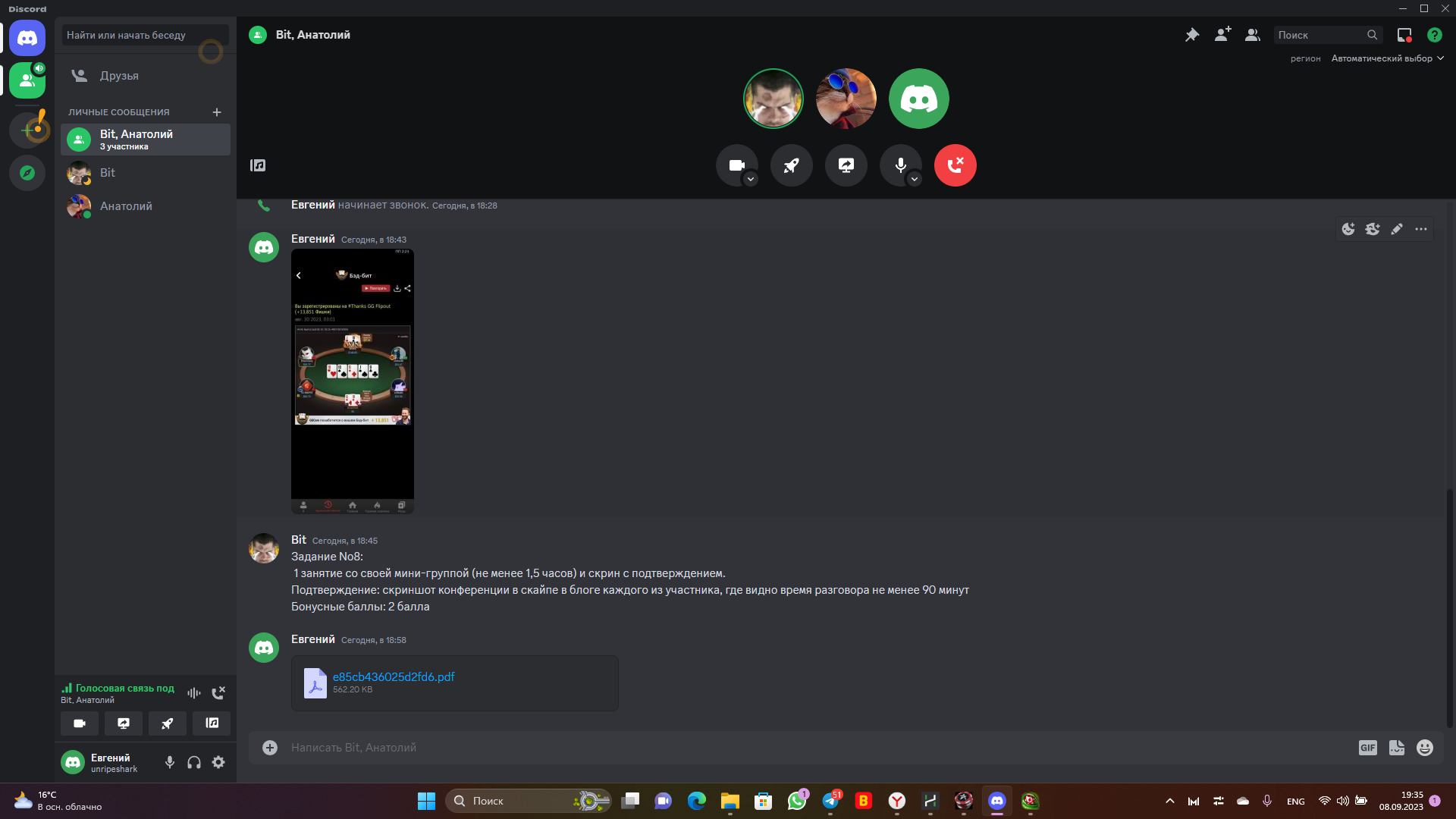Launch activity from voice panel rocket
This screenshot has width=1456, height=819.
(x=168, y=723)
